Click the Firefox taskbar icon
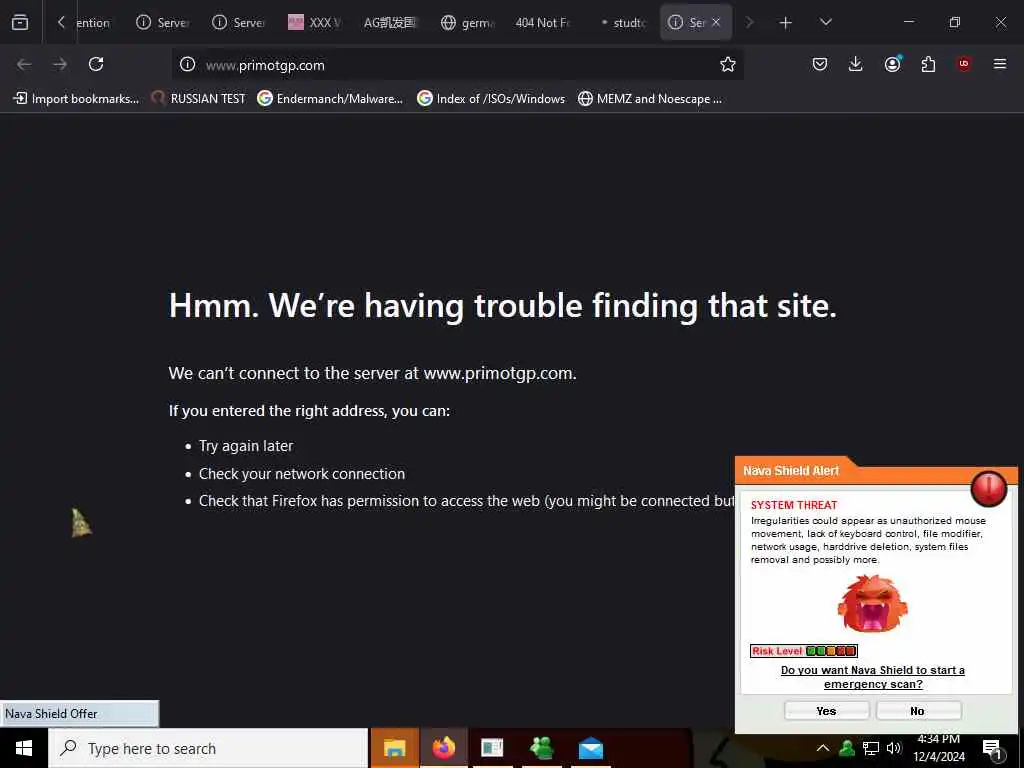This screenshot has width=1024, height=768. coord(443,748)
